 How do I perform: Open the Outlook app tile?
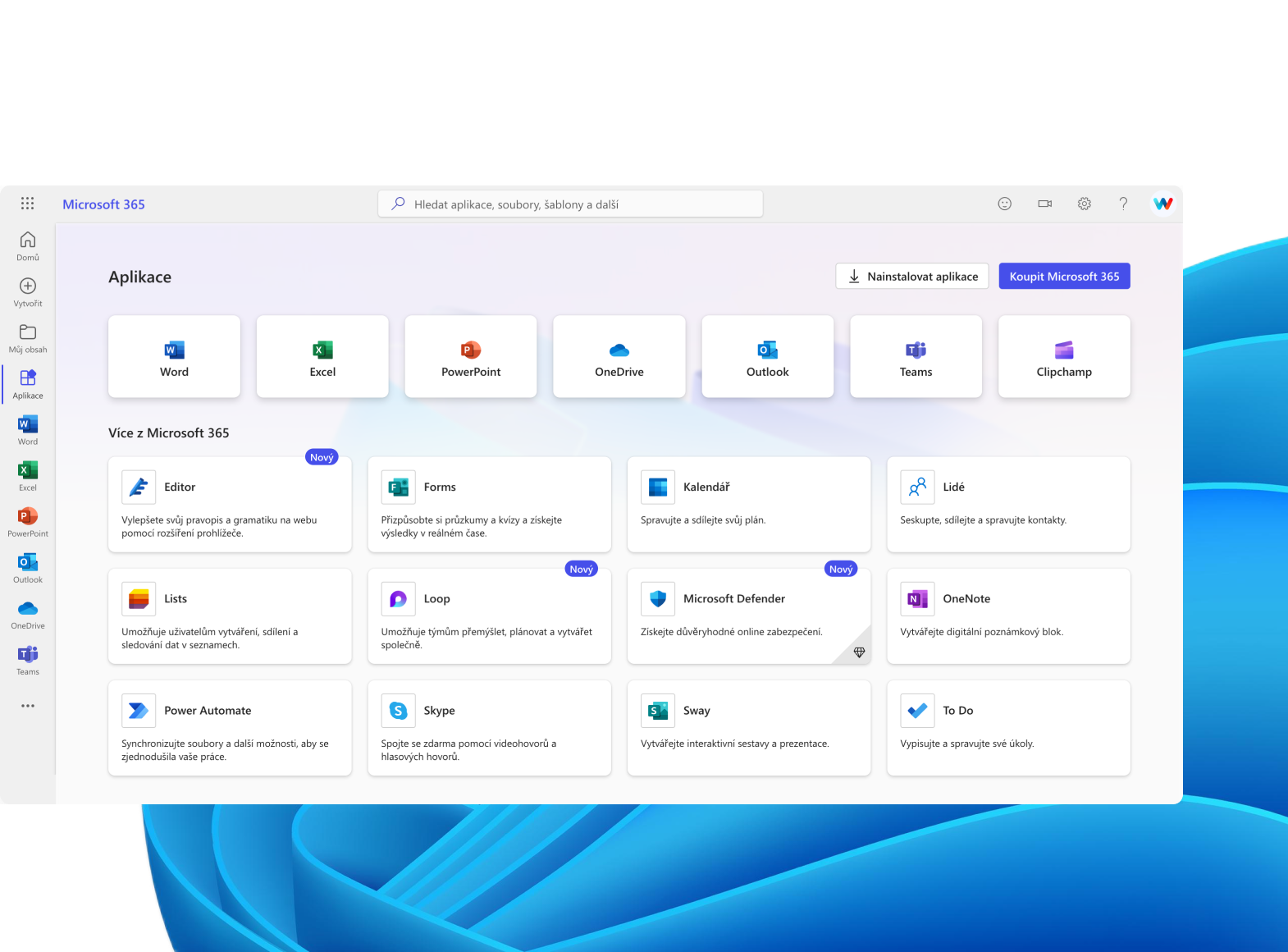(x=768, y=356)
